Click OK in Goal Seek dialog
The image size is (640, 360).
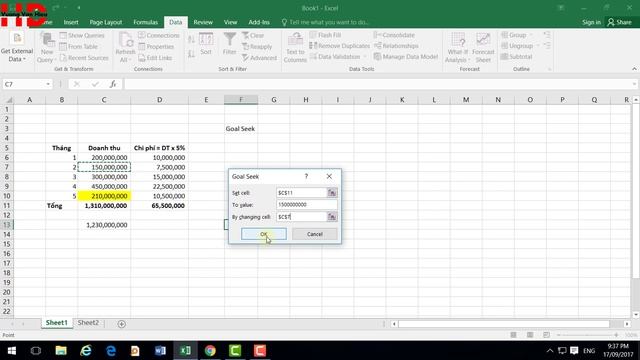pos(264,234)
